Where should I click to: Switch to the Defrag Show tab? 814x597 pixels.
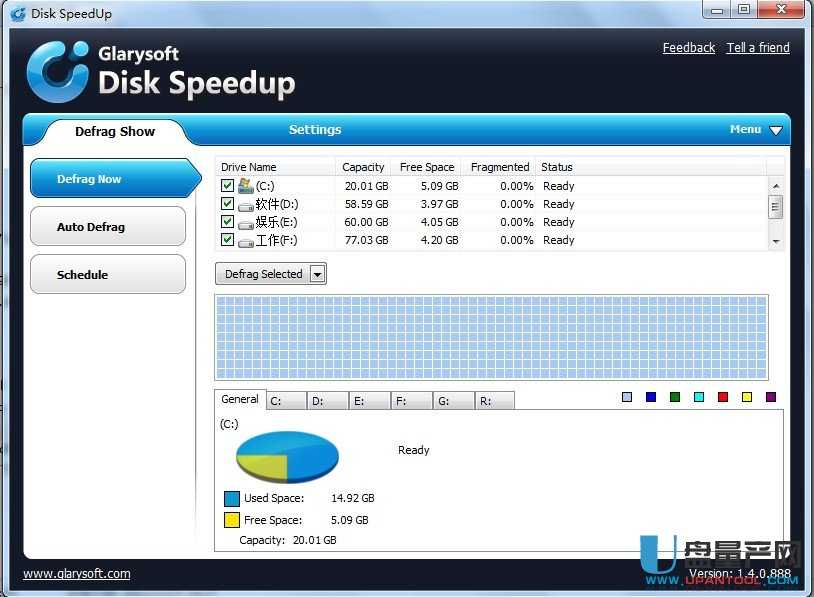(x=115, y=131)
